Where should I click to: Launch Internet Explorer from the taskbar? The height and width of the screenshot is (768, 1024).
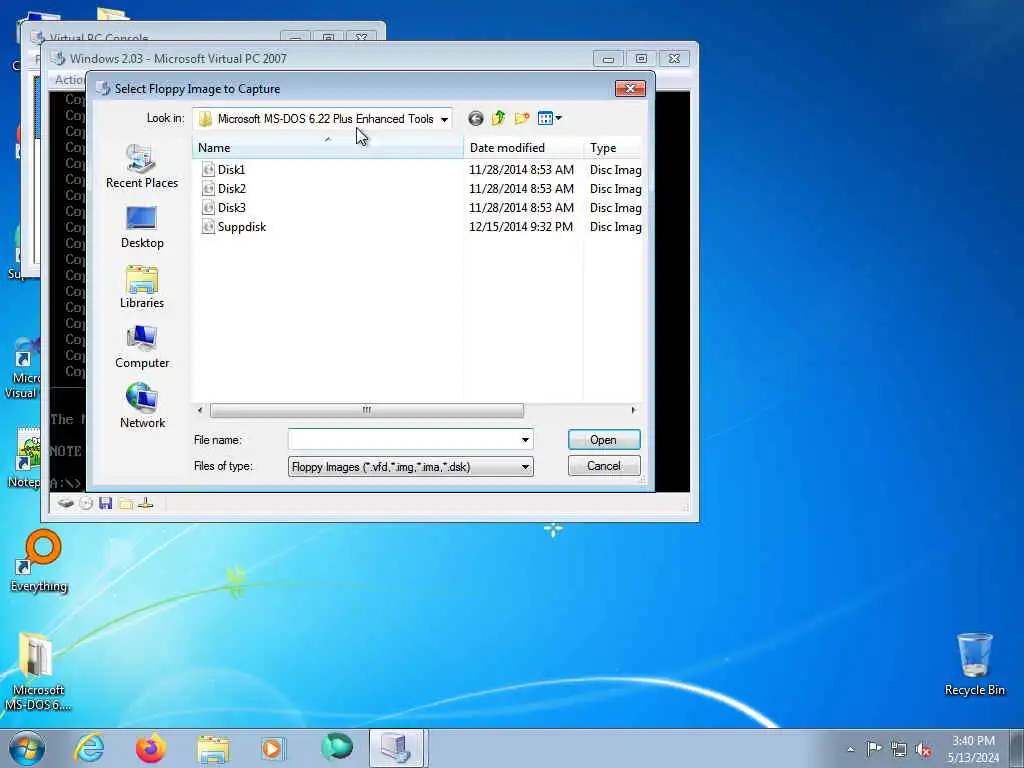89,748
